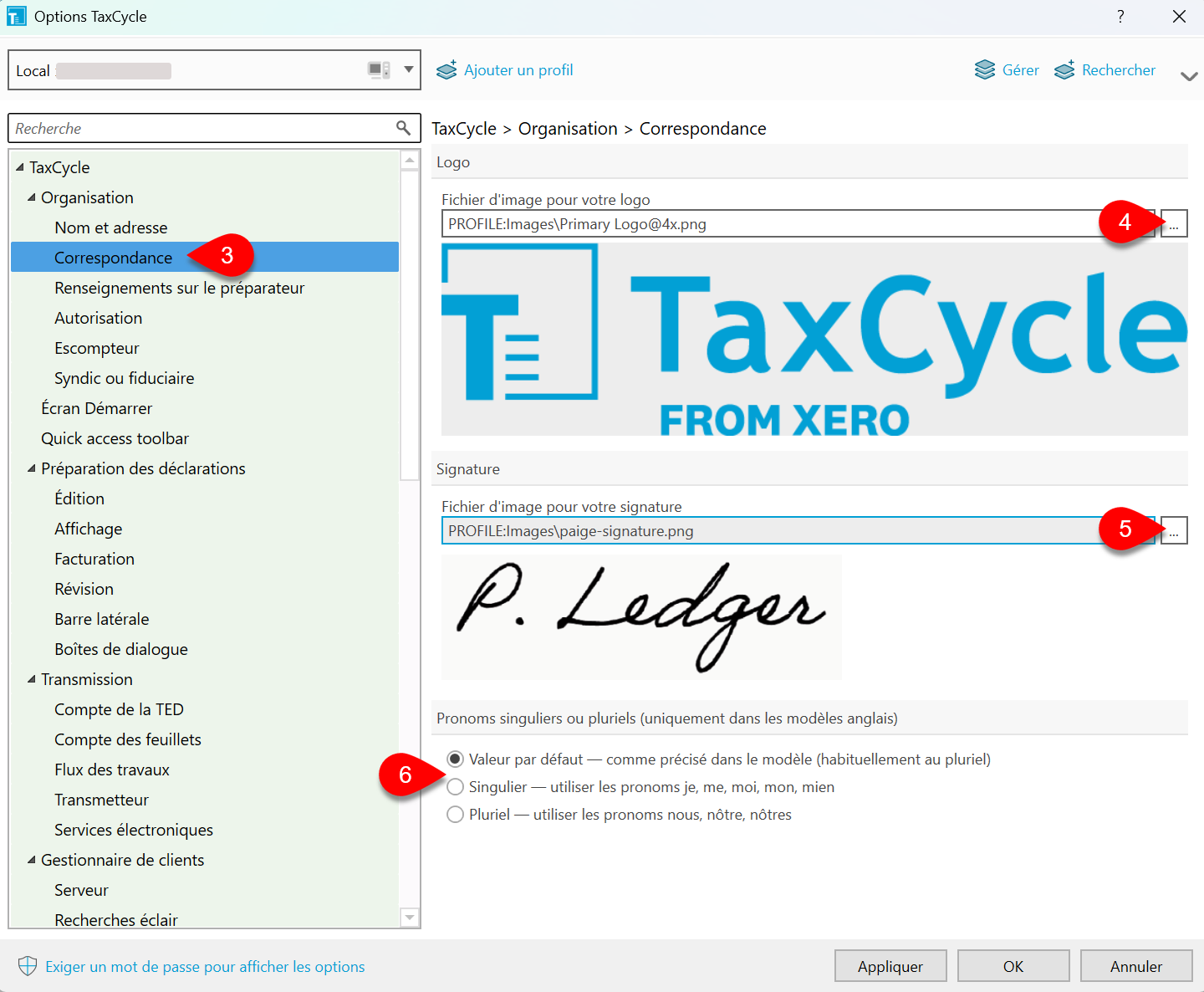Click the help question mark icon
This screenshot has width=1204, height=992.
[x=1120, y=17]
